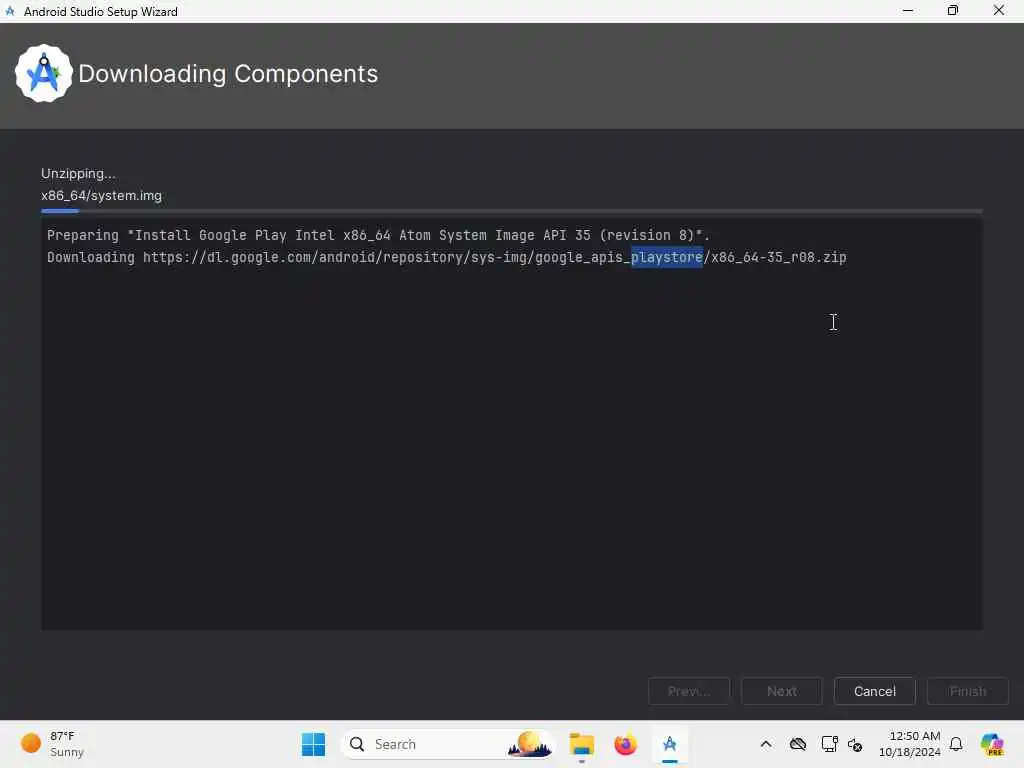Click the unzipping progress bar
The image size is (1024, 768).
tap(511, 211)
